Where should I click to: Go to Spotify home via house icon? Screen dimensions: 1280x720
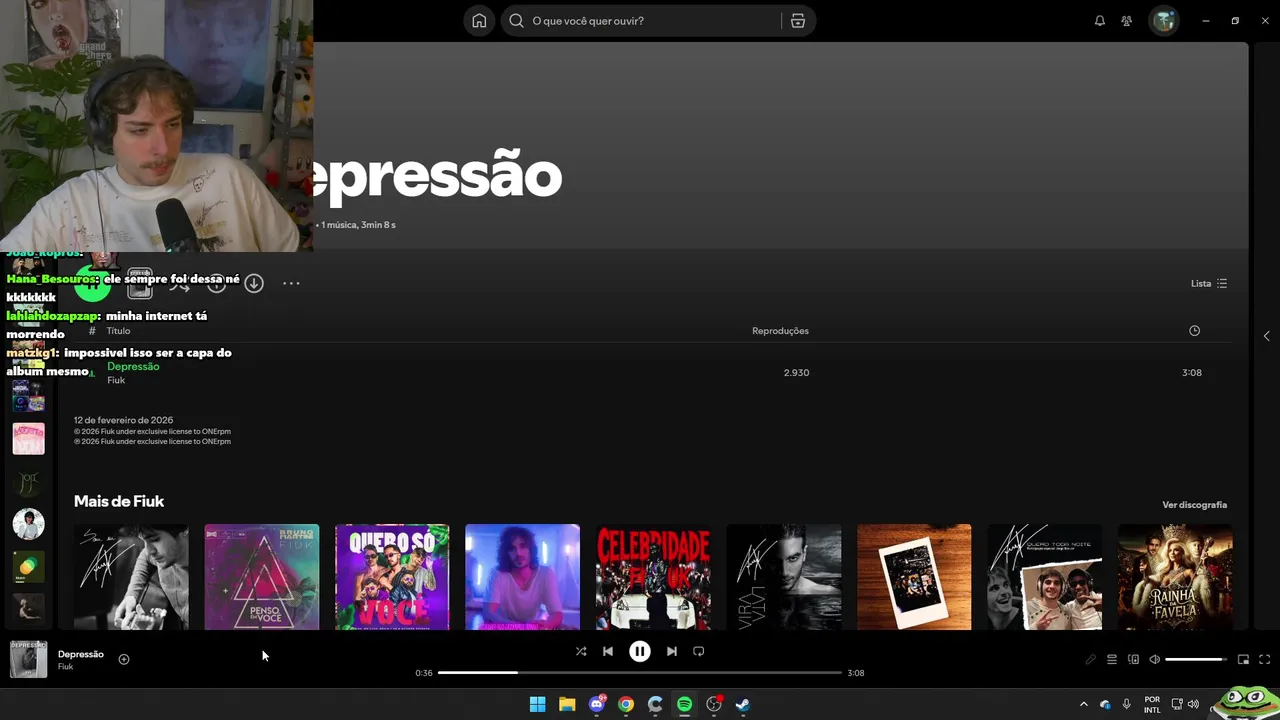pos(479,21)
